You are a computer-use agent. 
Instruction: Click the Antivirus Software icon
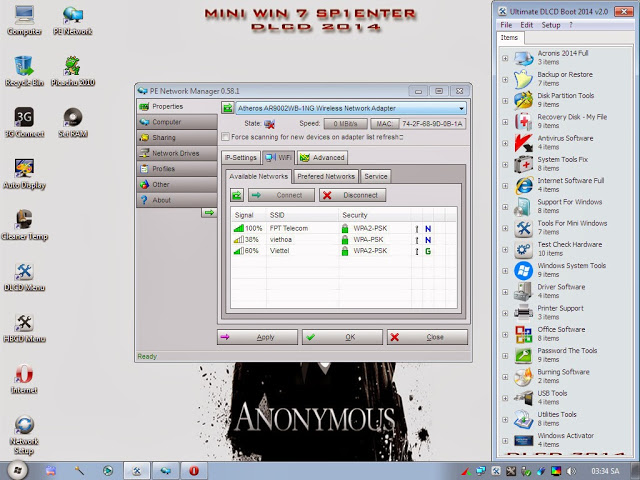tap(524, 142)
